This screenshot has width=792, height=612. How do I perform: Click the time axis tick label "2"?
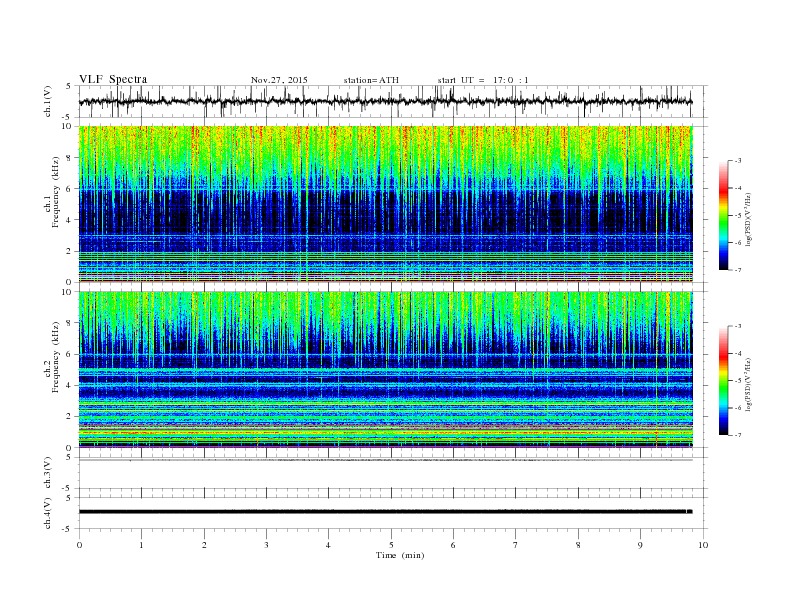(x=204, y=545)
